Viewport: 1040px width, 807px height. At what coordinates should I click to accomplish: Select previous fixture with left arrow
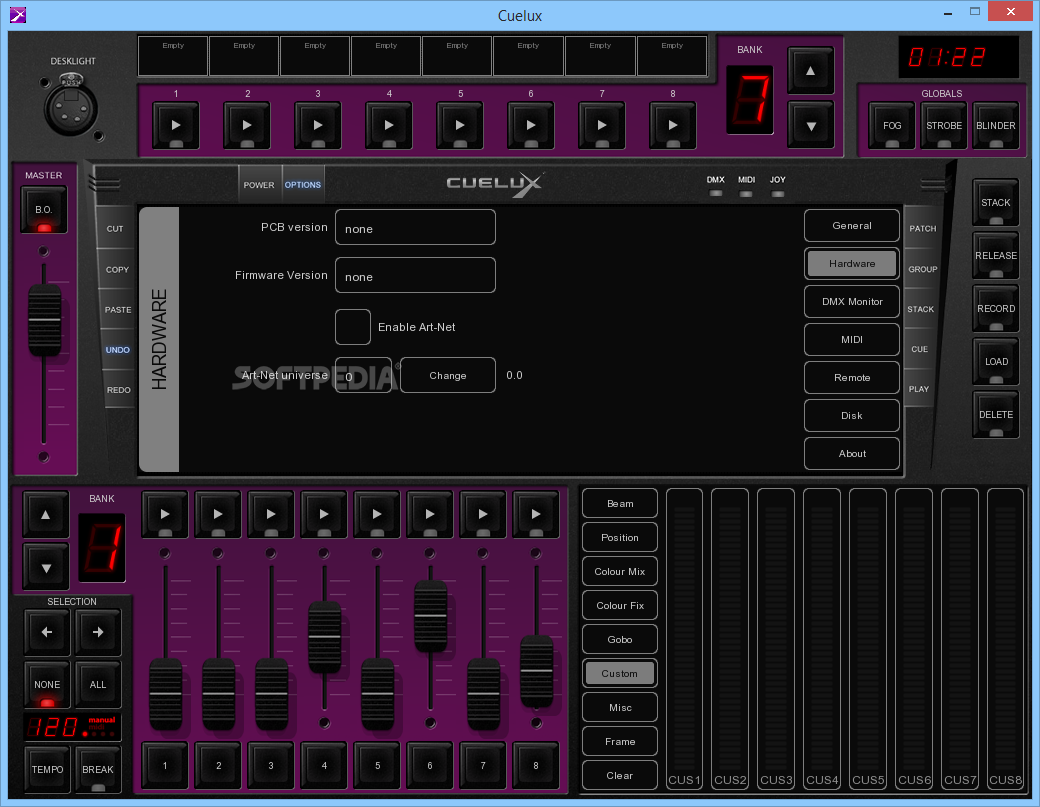point(46,632)
